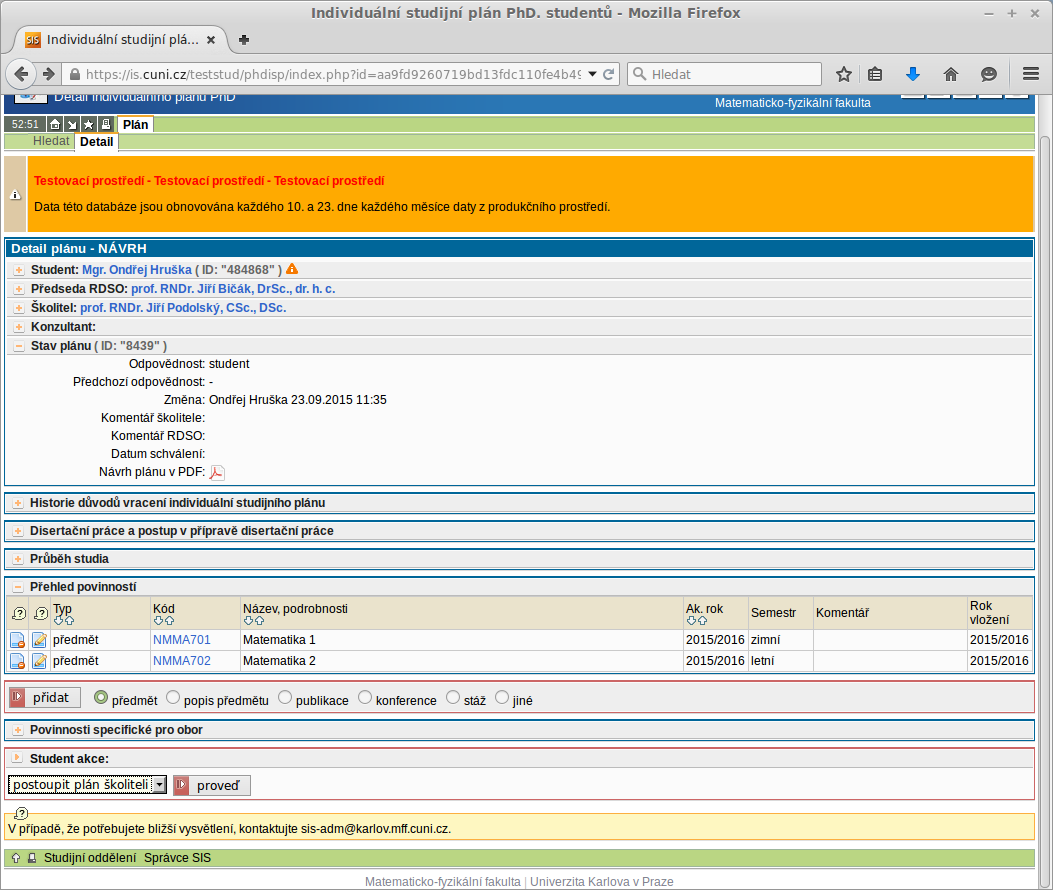Click the Firefox chat smiley icon
1053x890 pixels.
(989, 74)
